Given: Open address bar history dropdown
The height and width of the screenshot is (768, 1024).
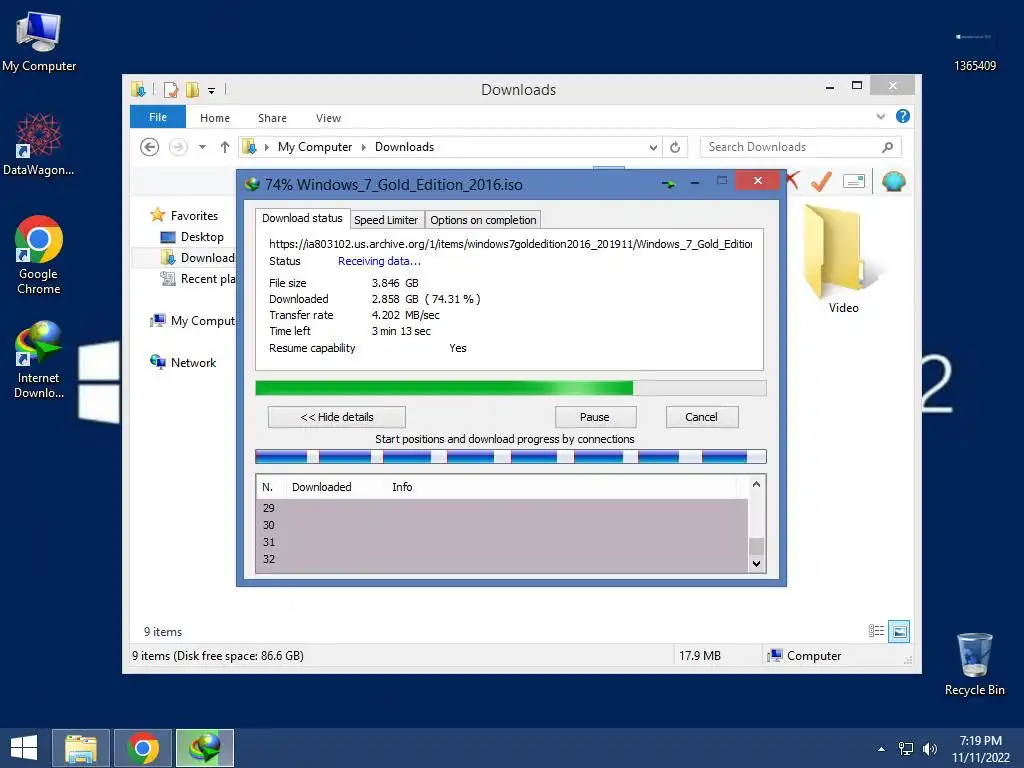Looking at the screenshot, I should (x=653, y=148).
